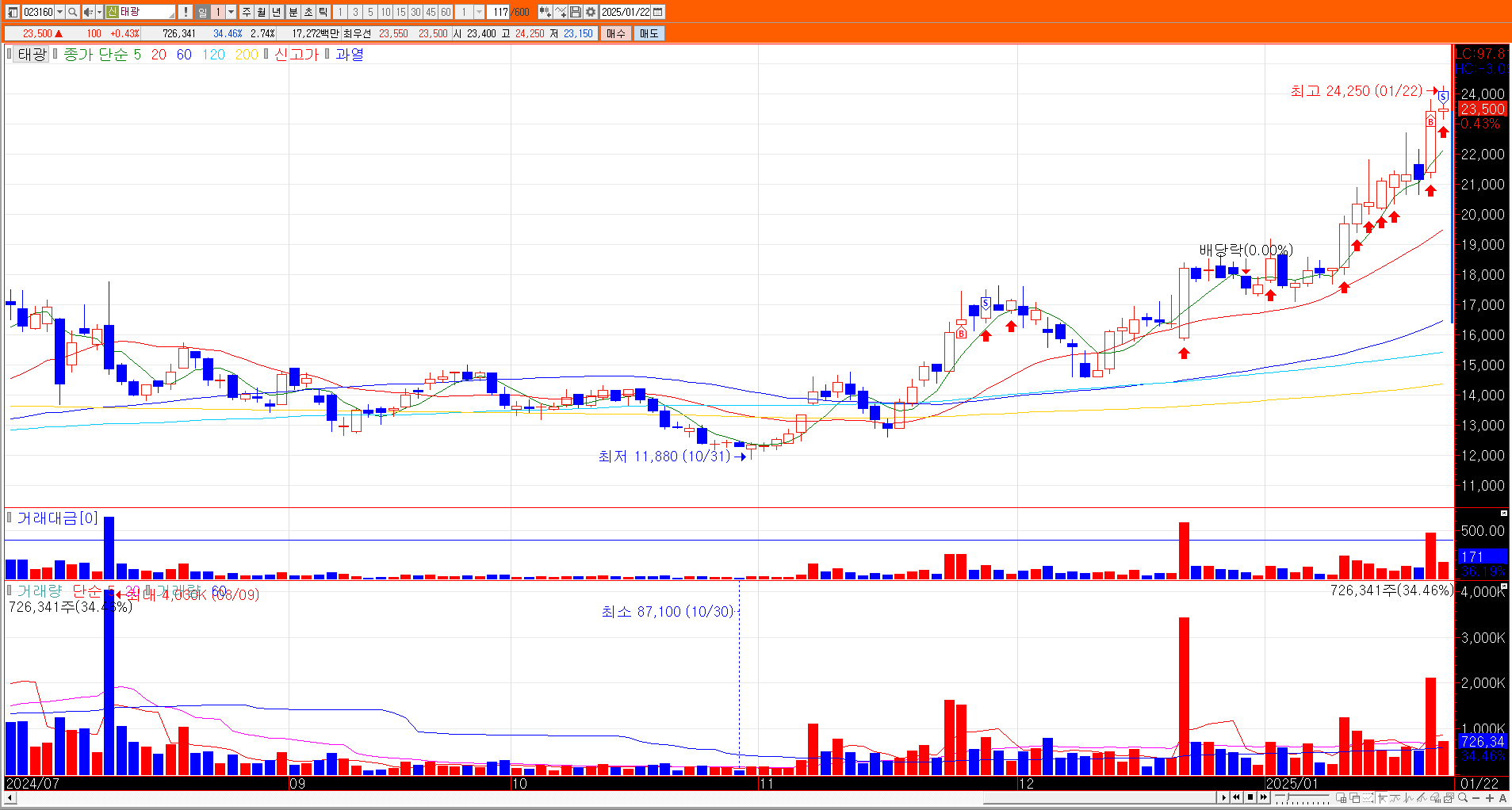This screenshot has height=810, width=1512.
Task: Click the green 신 badge icon
Action: [112, 12]
